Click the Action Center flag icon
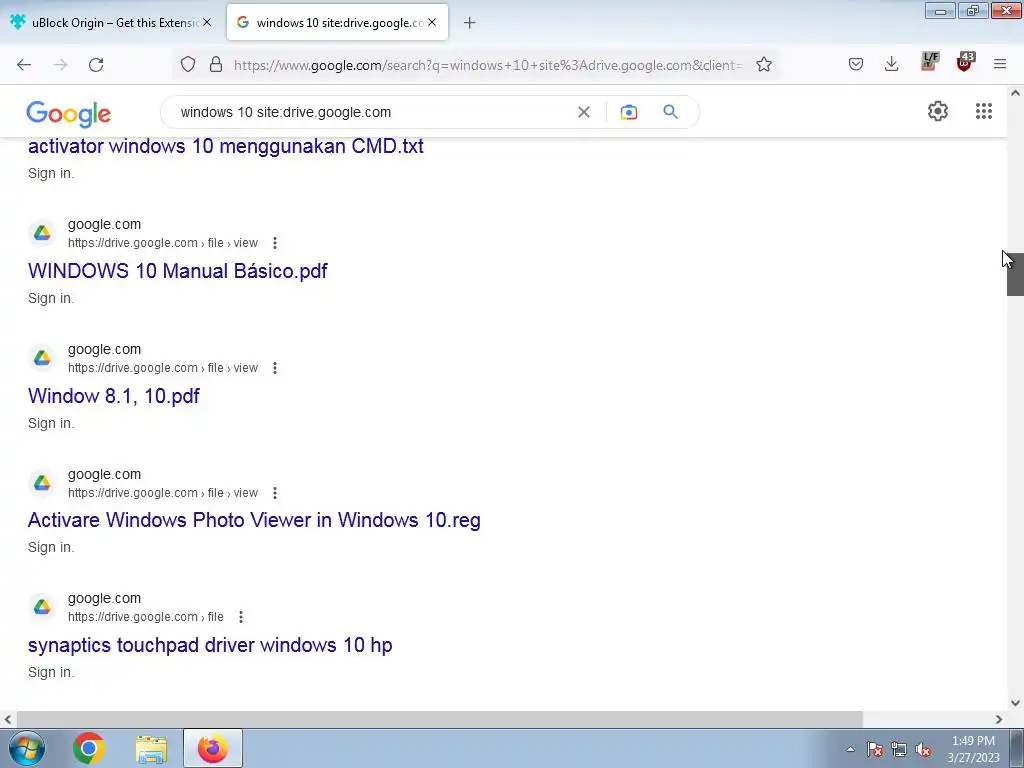 click(x=875, y=749)
